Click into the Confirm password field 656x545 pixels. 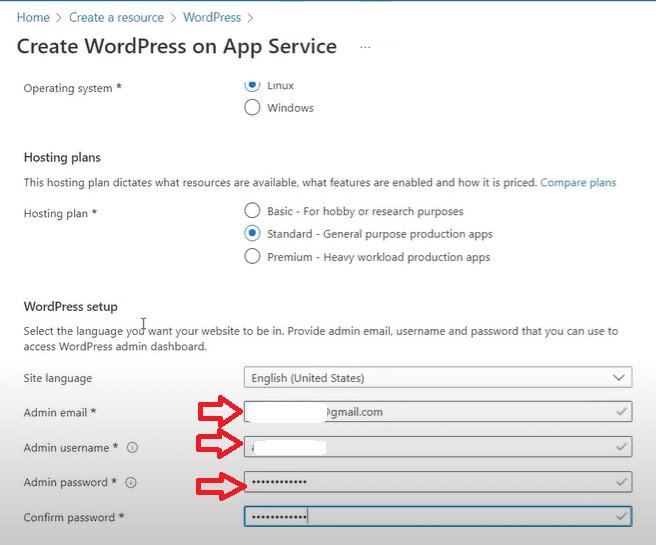(438, 517)
